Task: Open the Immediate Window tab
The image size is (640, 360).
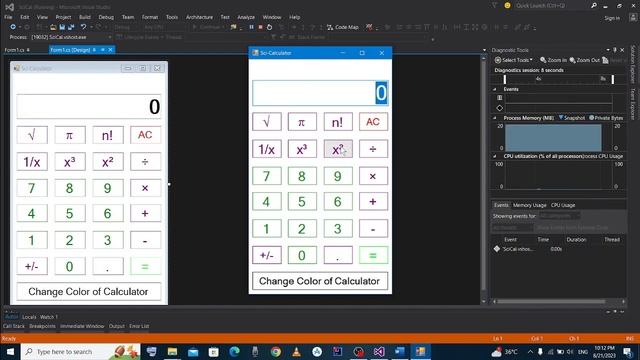Action: 82,326
